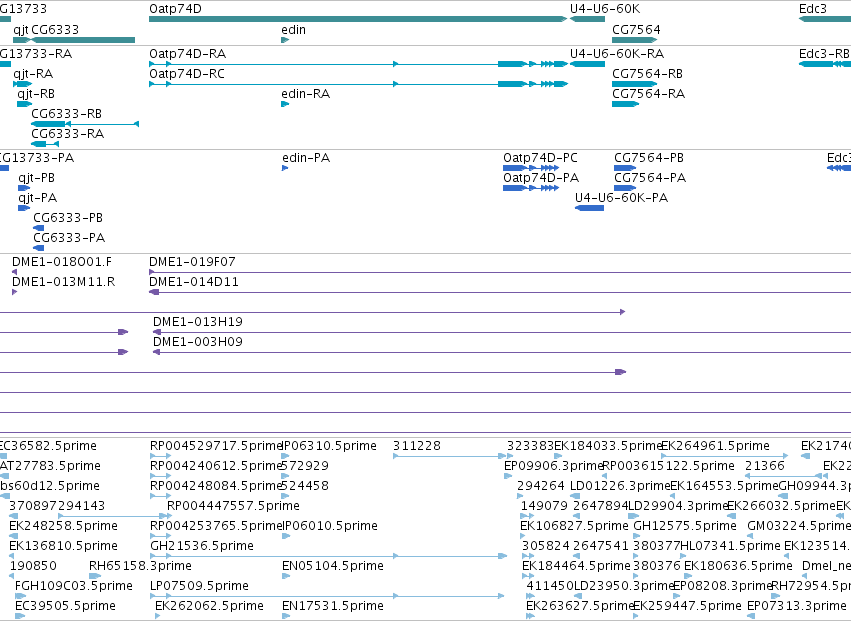Select the Oatp74D-PC protein feature
The width and height of the screenshot is (851, 621).
[x=531, y=168]
